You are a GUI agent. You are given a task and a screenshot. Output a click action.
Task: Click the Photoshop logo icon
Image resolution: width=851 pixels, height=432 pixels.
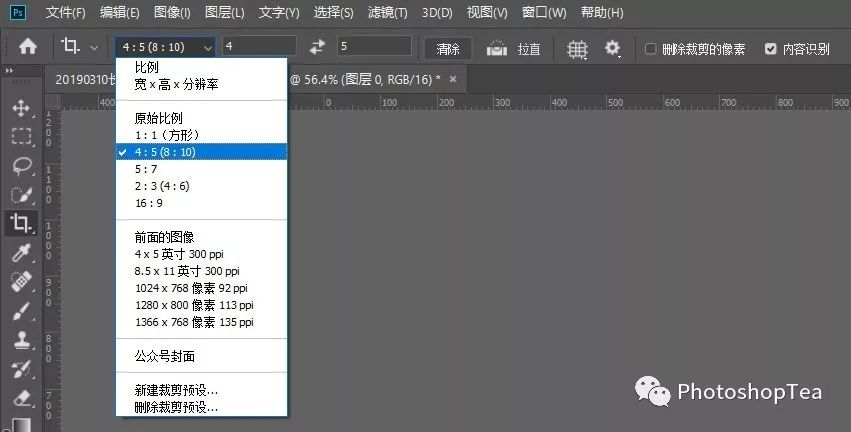[17, 12]
